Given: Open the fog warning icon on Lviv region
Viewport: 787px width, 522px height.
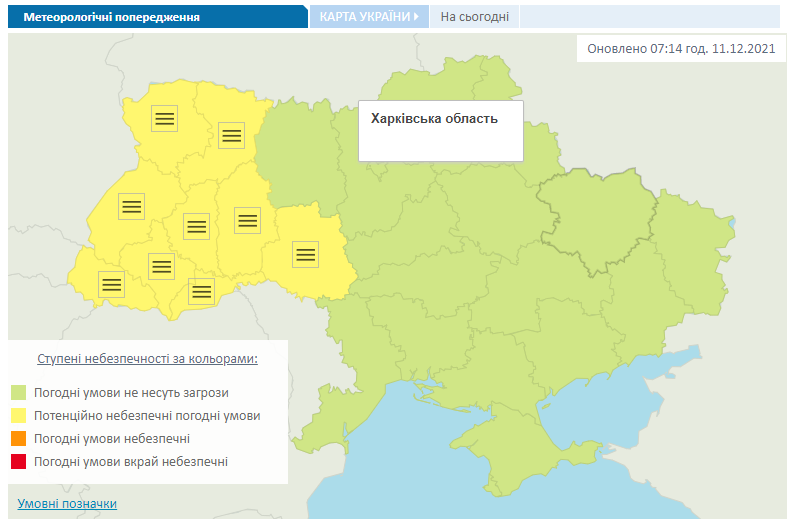Looking at the screenshot, I should click(131, 206).
